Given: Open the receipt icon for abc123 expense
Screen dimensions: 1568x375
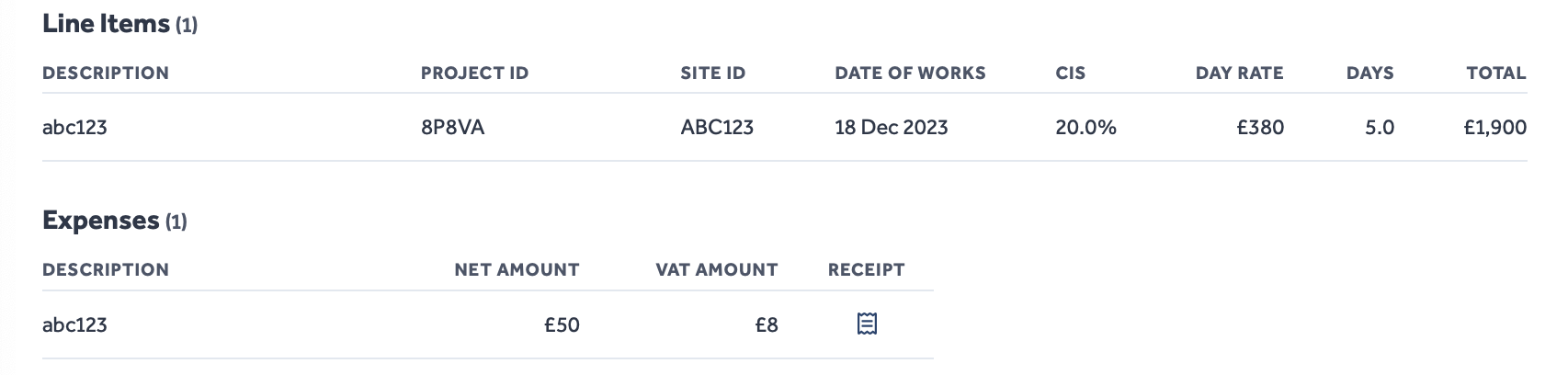Looking at the screenshot, I should 867,324.
